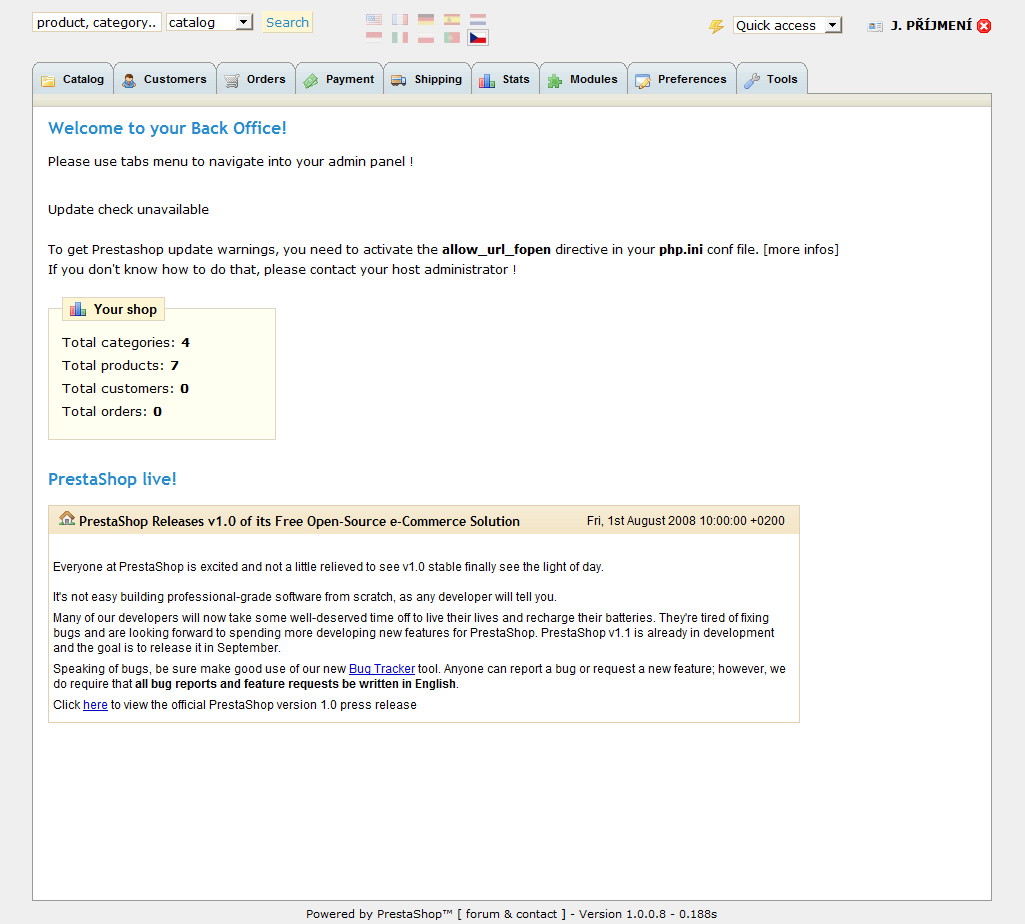
Task: Click the 'Total orders: 0' line
Action: [112, 411]
